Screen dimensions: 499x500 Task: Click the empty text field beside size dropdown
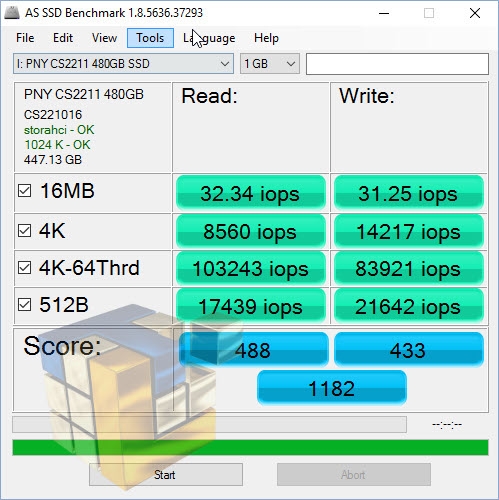(x=397, y=64)
